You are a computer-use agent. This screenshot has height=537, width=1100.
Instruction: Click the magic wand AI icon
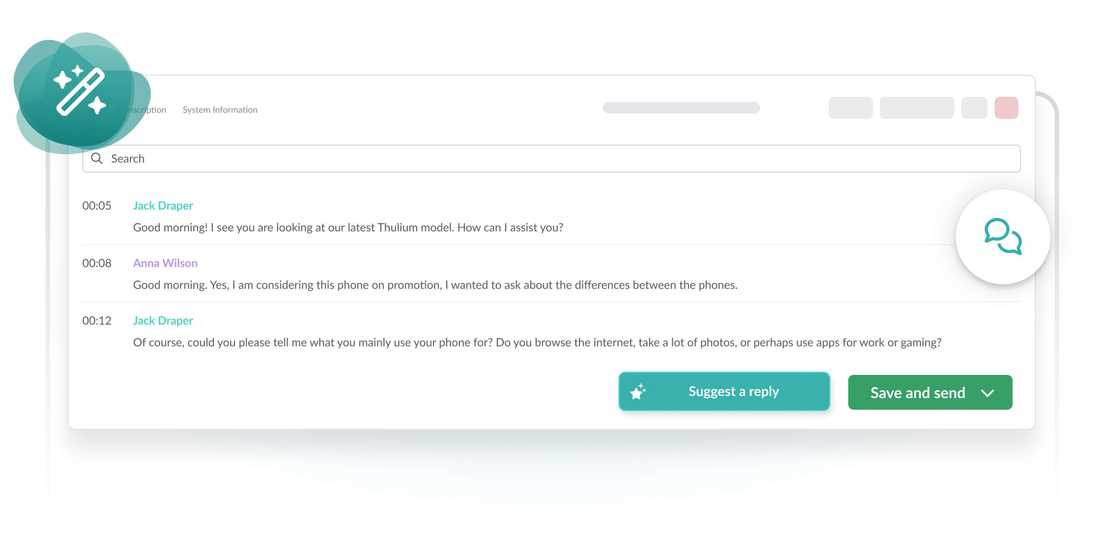point(81,91)
